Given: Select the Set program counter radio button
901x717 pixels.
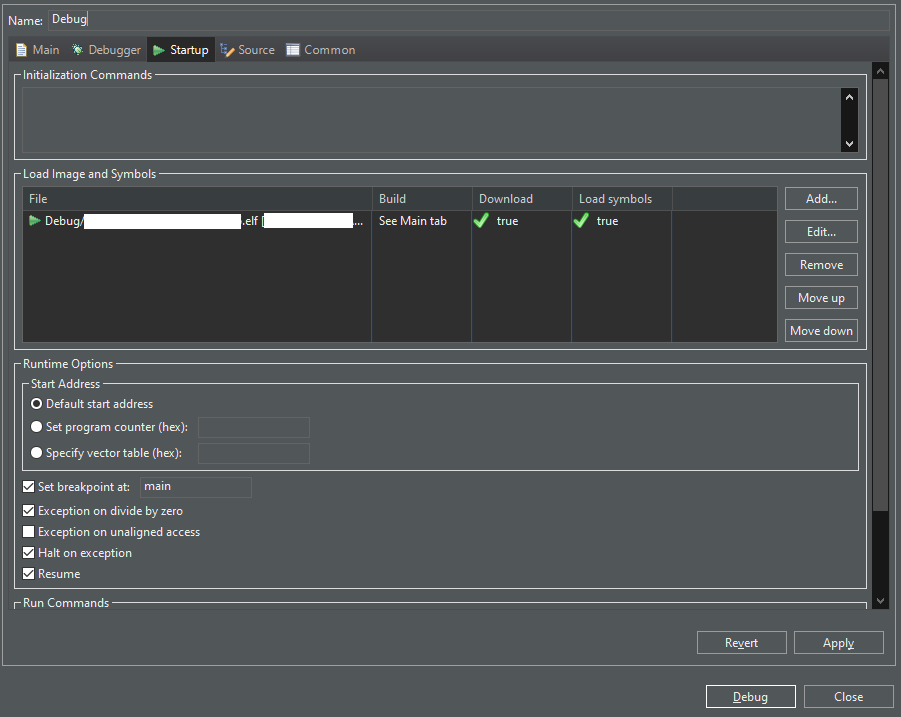Looking at the screenshot, I should pos(36,426).
